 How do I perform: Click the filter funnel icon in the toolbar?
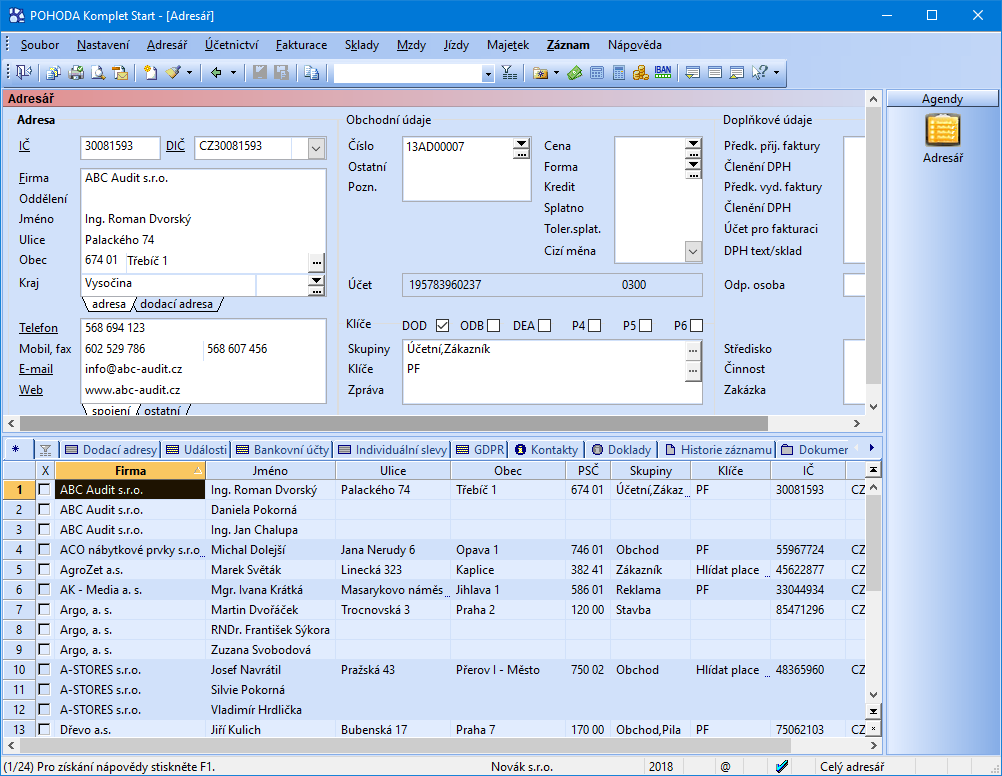point(509,73)
